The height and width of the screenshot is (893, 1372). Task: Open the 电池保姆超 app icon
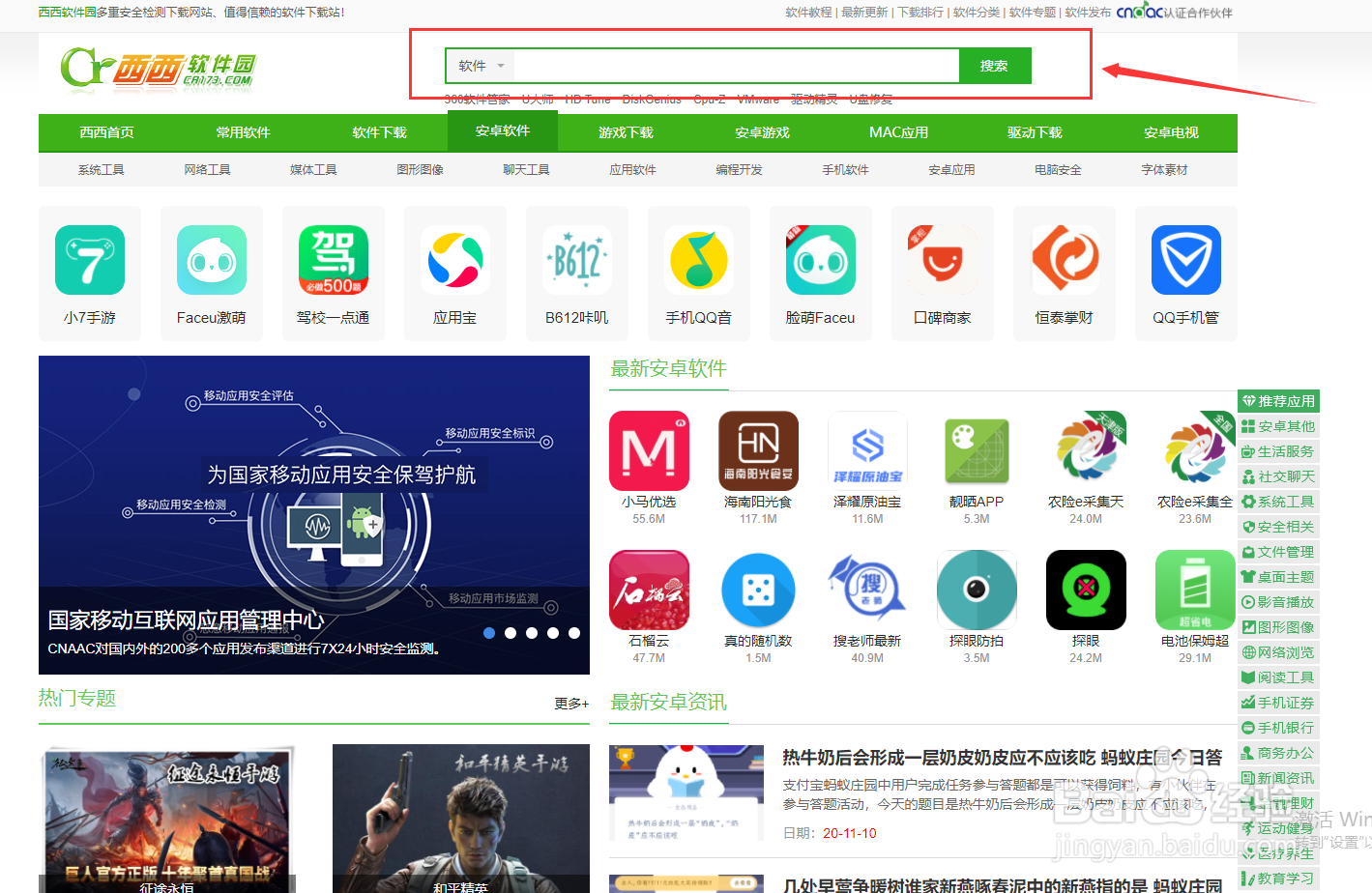coord(1195,591)
